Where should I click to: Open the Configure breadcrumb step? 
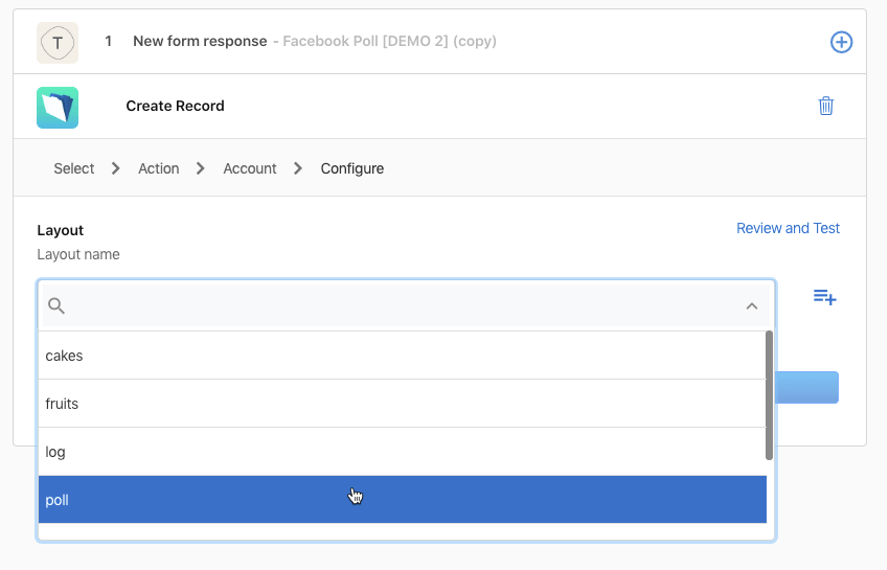click(352, 169)
